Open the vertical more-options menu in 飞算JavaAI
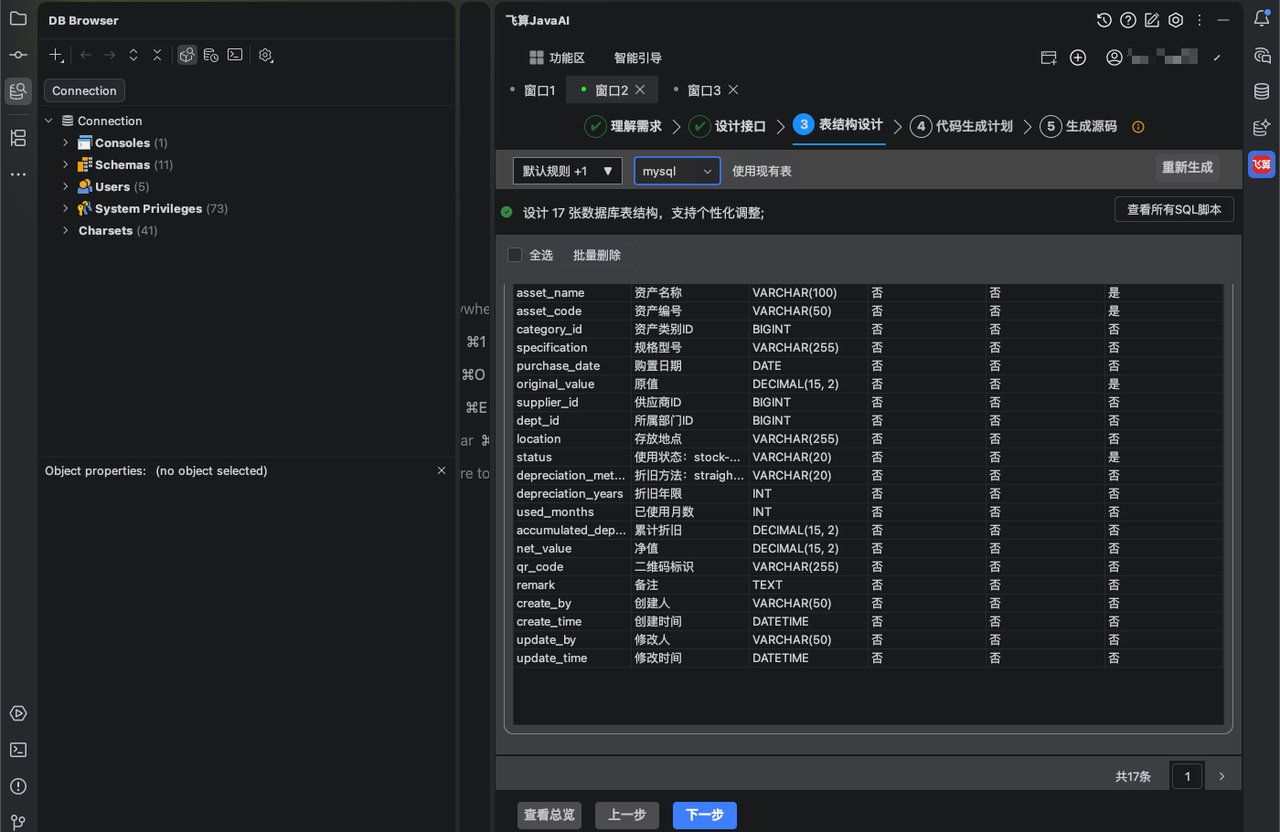This screenshot has width=1280, height=832. click(x=1199, y=20)
